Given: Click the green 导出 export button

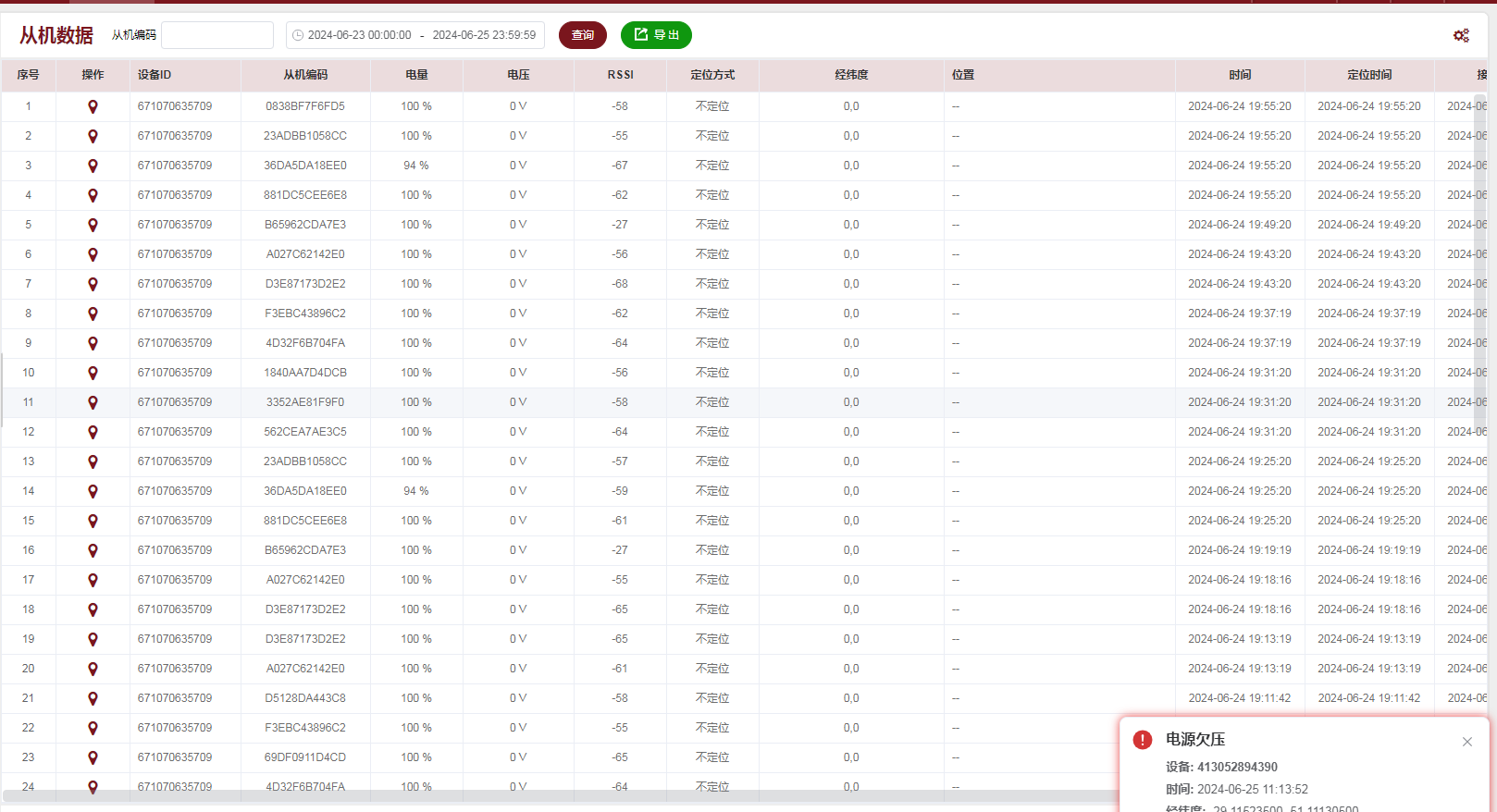Looking at the screenshot, I should 656,35.
